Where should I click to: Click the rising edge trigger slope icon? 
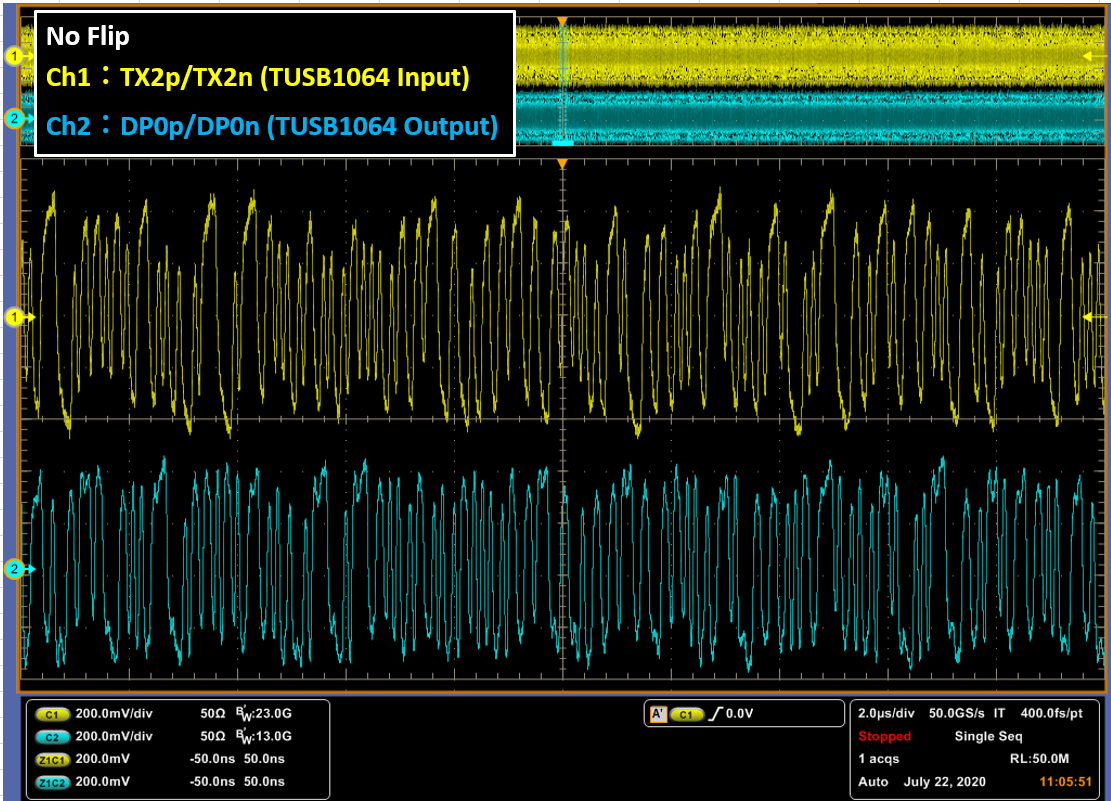pyautogui.click(x=713, y=714)
